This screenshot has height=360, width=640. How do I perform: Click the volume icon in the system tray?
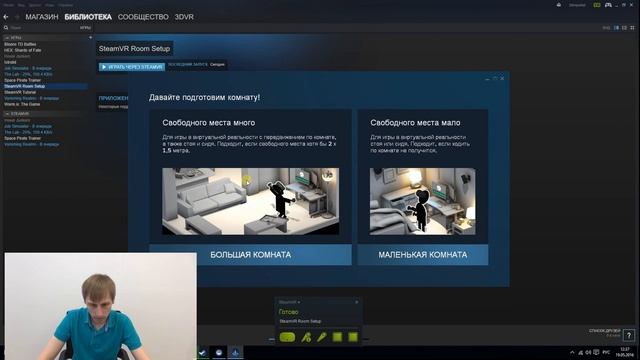point(588,352)
